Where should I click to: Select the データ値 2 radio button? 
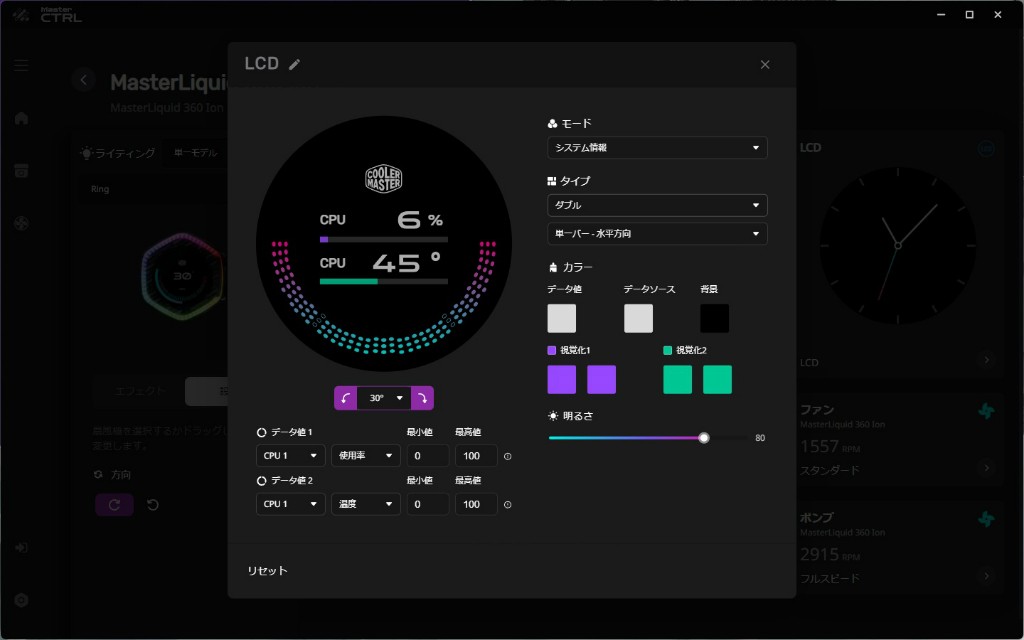click(x=261, y=481)
